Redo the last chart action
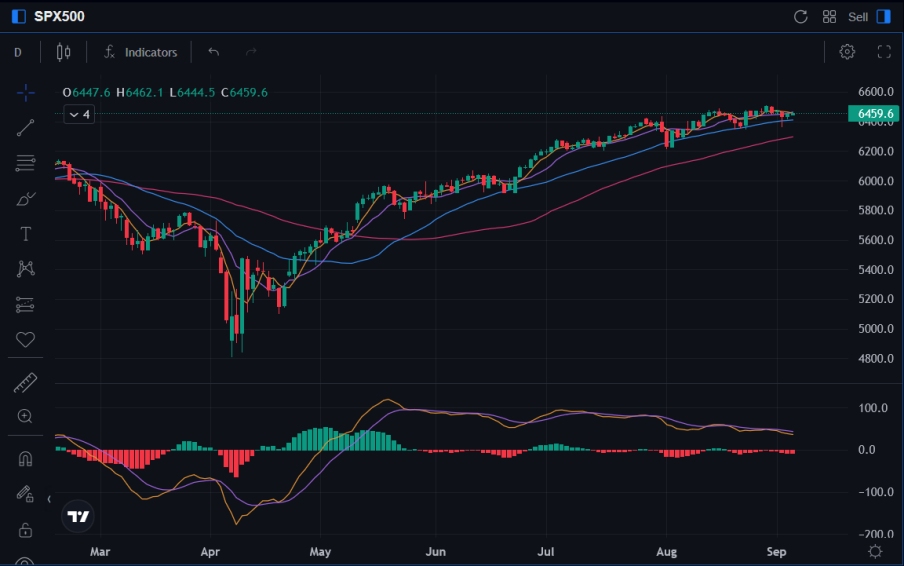 [251, 52]
